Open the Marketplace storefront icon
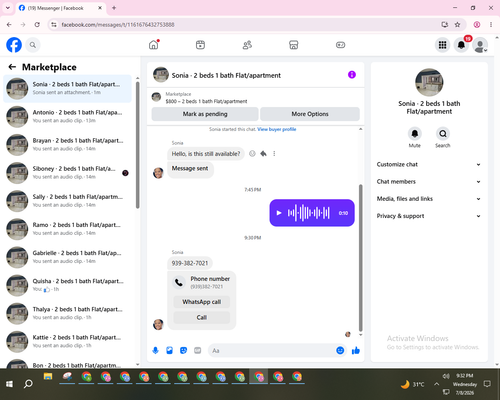The width and height of the screenshot is (500, 400). point(294,45)
